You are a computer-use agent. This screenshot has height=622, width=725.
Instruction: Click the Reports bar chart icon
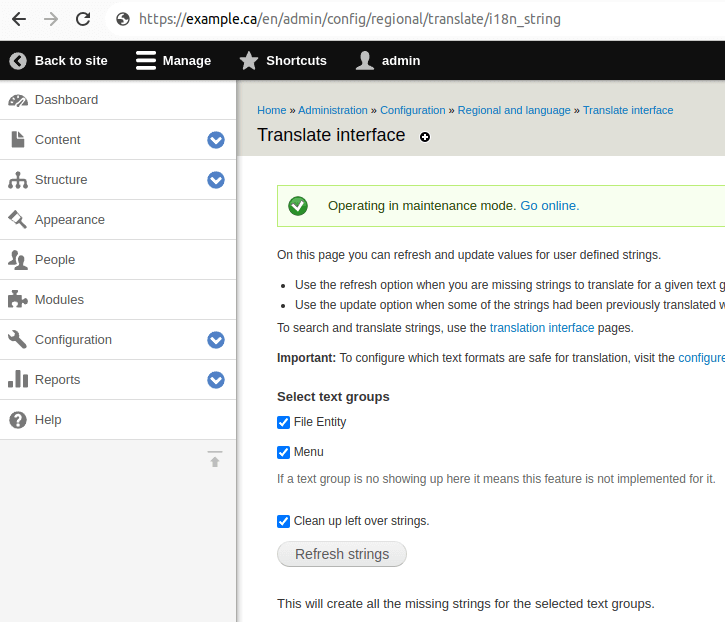[18, 379]
